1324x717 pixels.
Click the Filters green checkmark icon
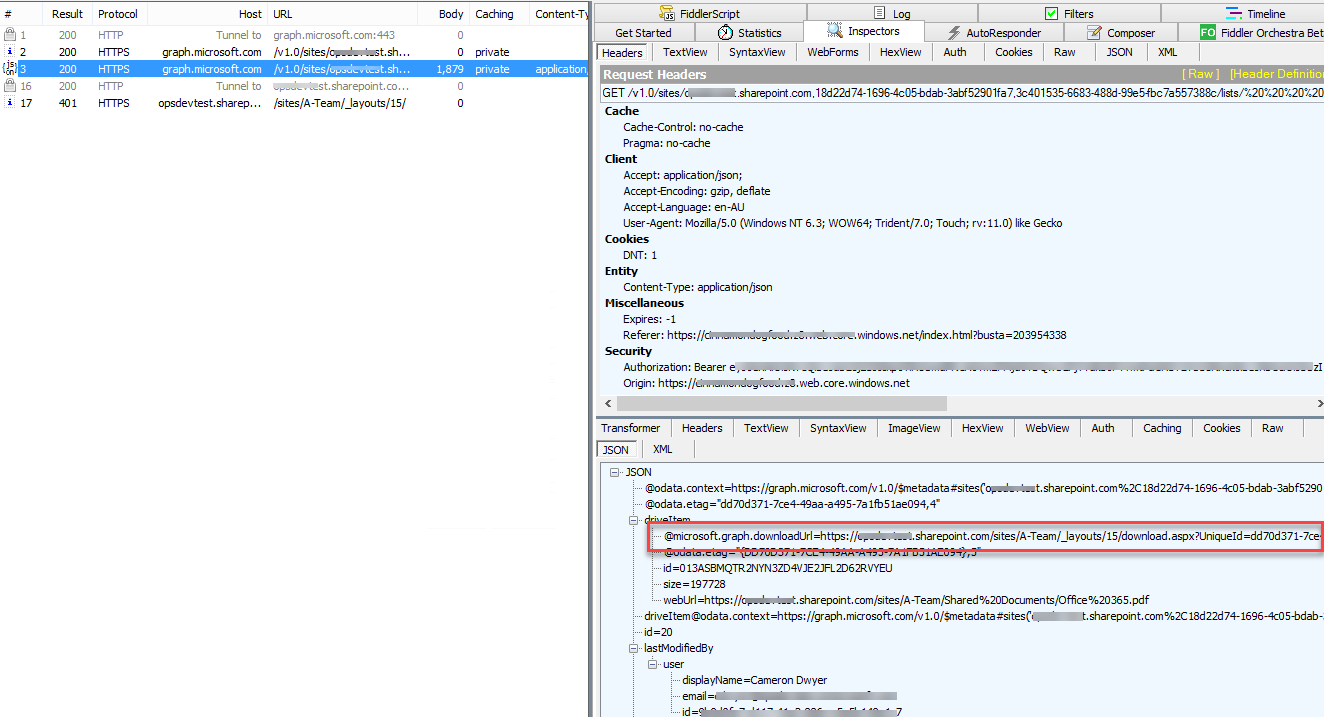coord(1051,13)
